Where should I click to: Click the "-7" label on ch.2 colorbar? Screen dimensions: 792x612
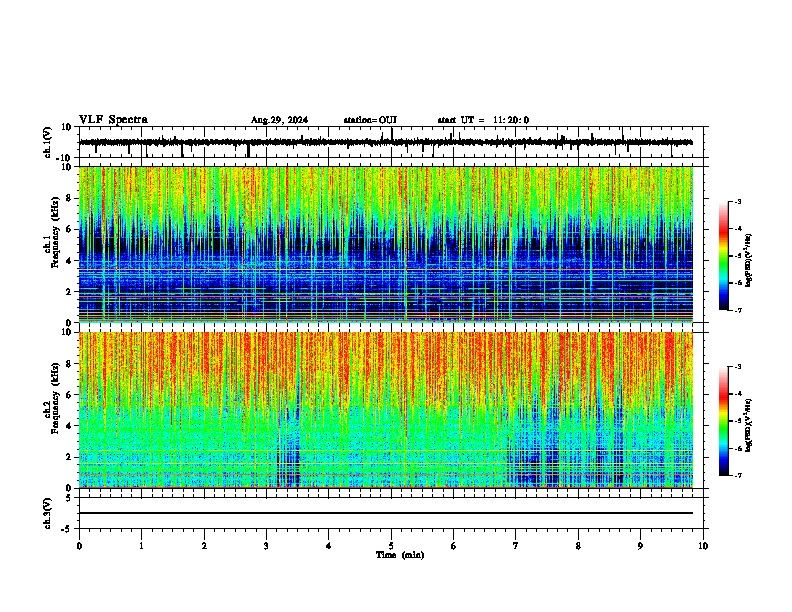(x=738, y=475)
